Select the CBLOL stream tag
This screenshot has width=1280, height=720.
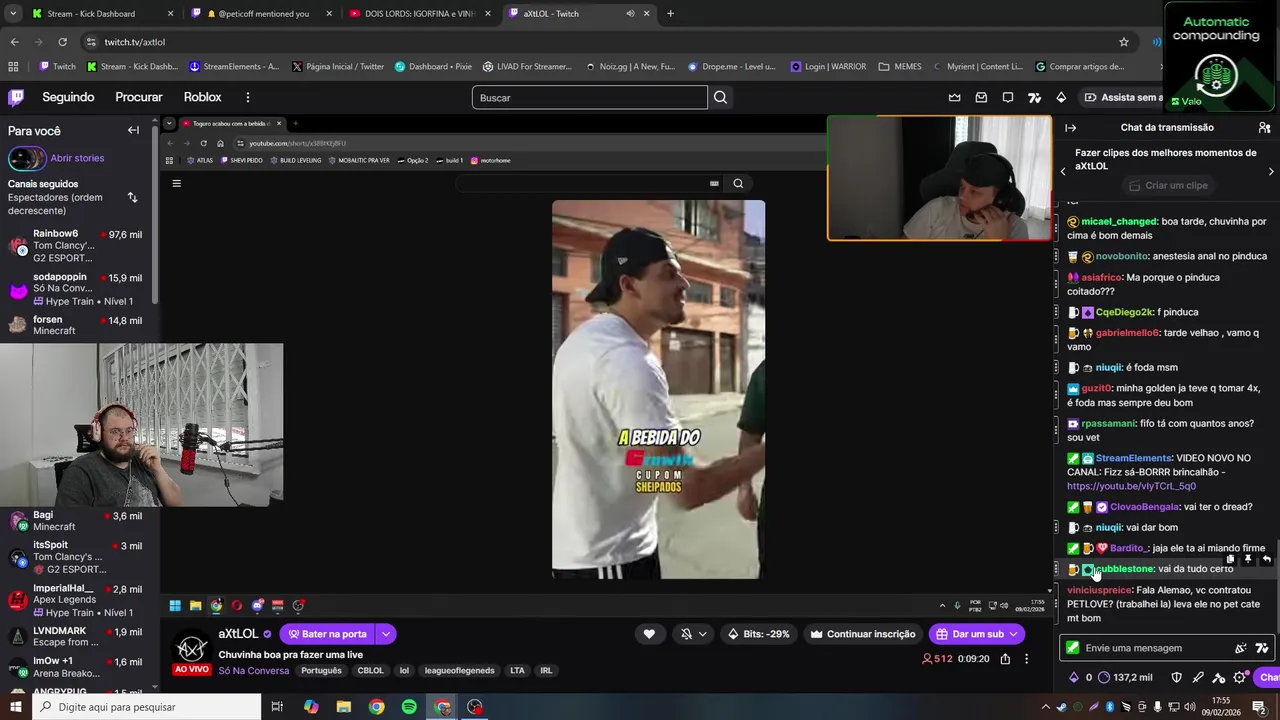coord(370,670)
